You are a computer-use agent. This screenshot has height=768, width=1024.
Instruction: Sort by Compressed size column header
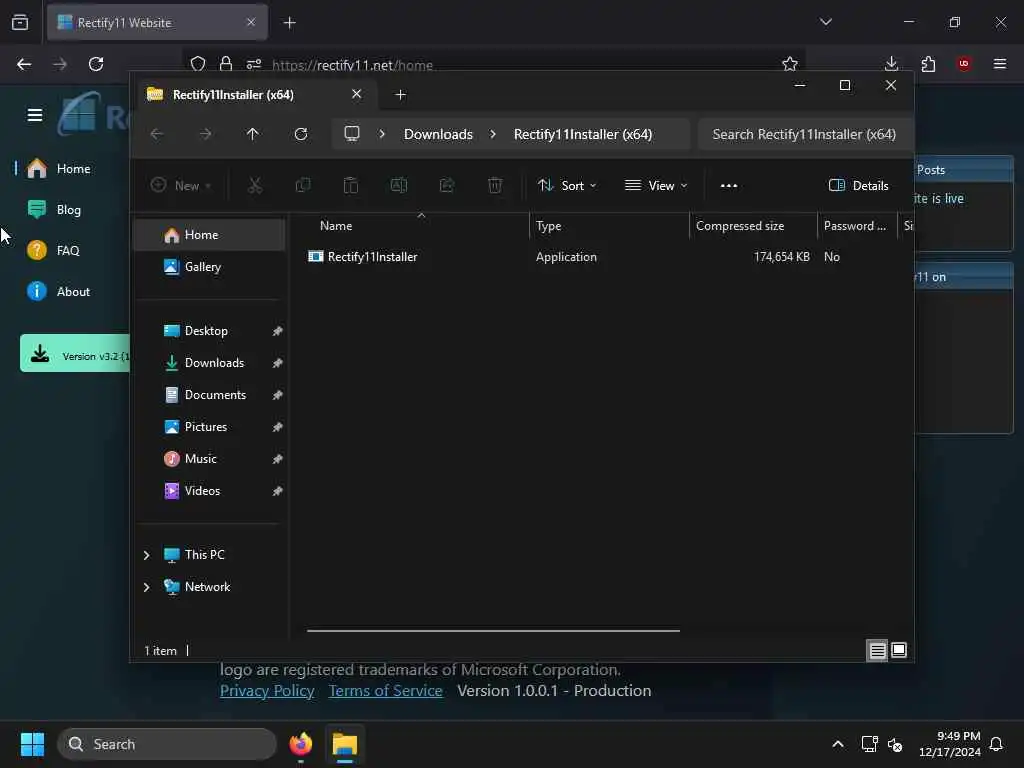754,226
